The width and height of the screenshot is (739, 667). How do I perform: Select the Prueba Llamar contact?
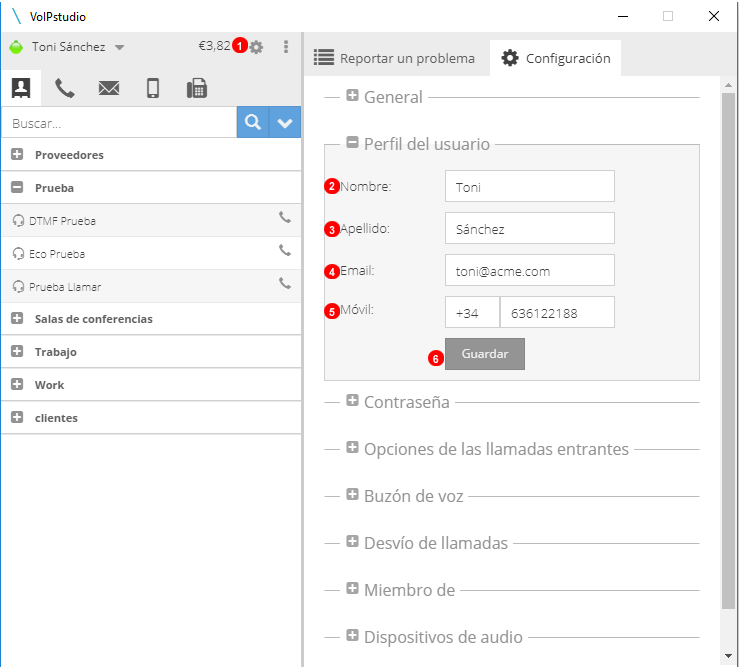coord(151,287)
